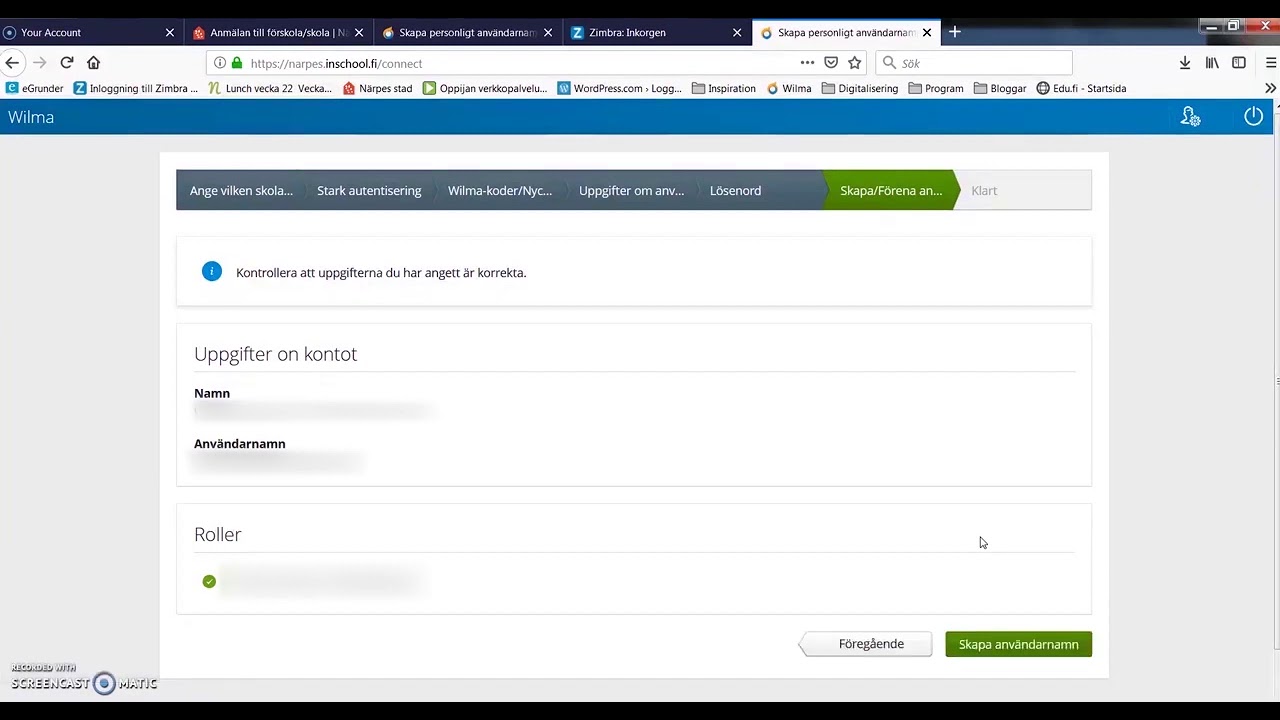Open the eGrunder bookmark

34,88
